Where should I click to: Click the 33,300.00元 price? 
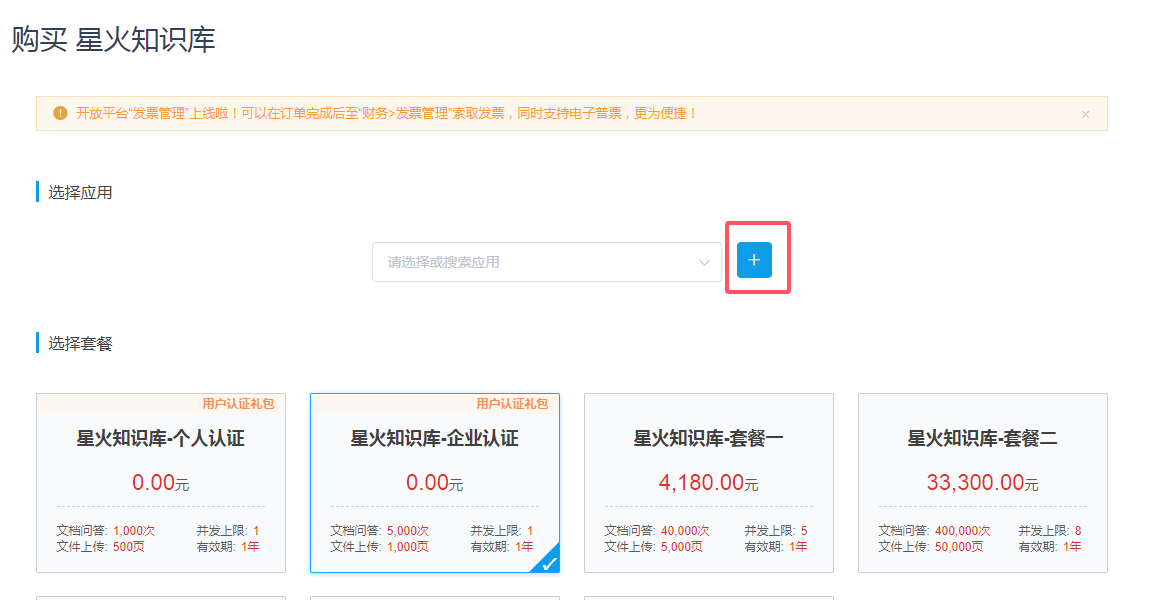click(983, 483)
